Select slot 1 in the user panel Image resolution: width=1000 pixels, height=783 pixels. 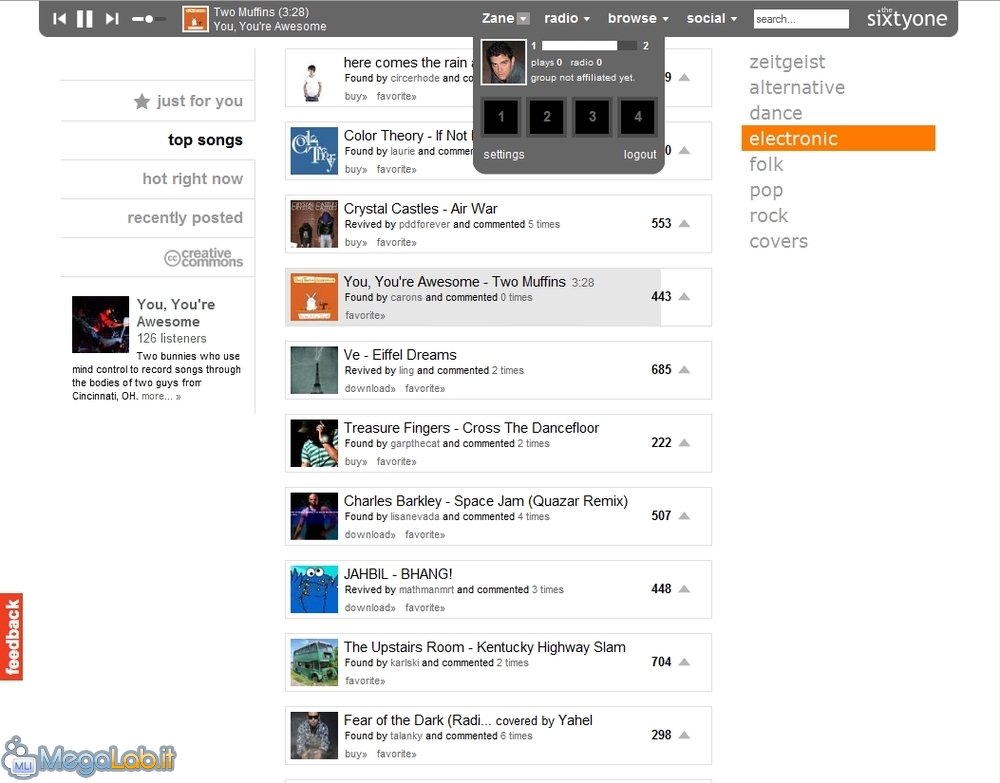tap(501, 117)
